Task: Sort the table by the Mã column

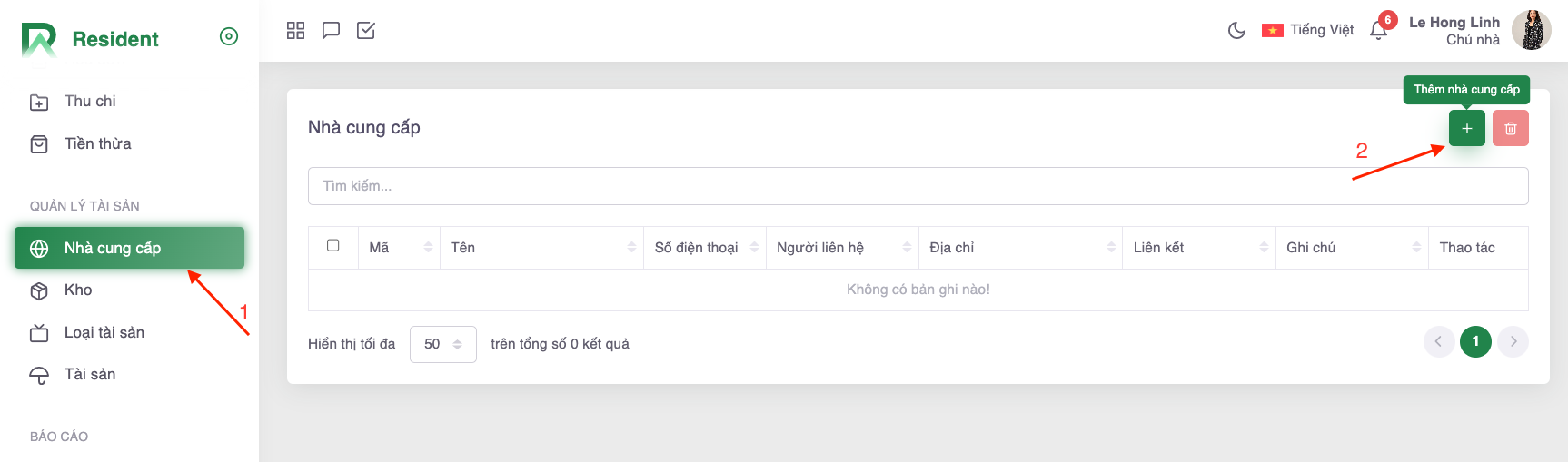Action: [428, 248]
